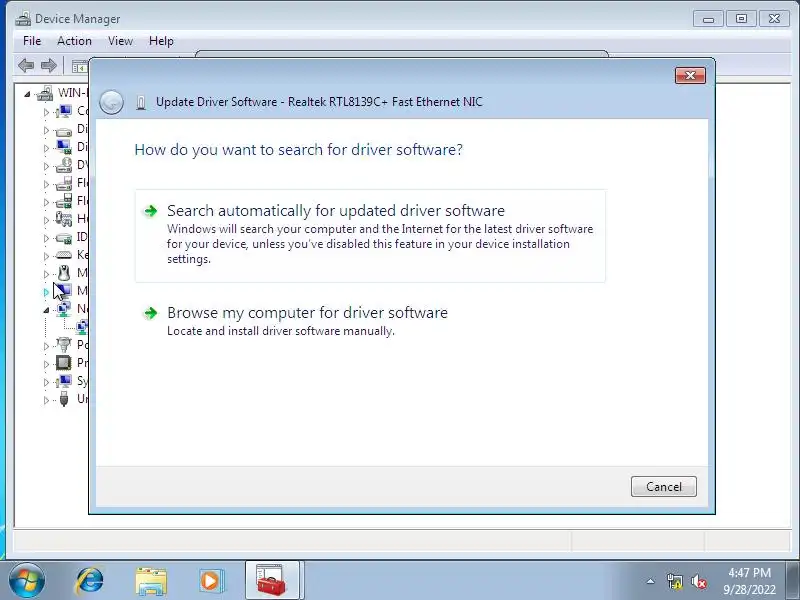Expand the Keyboards category arrow

pyautogui.click(x=46, y=256)
